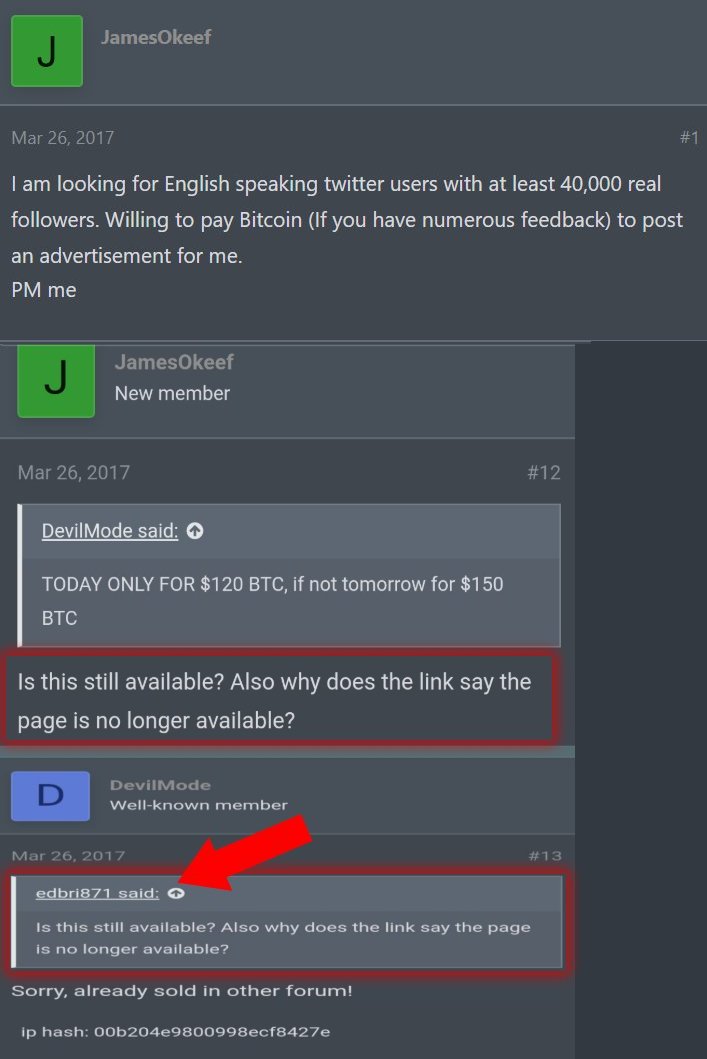707x1059 pixels.
Task: Click the ip hash text line
Action: coord(176,1032)
